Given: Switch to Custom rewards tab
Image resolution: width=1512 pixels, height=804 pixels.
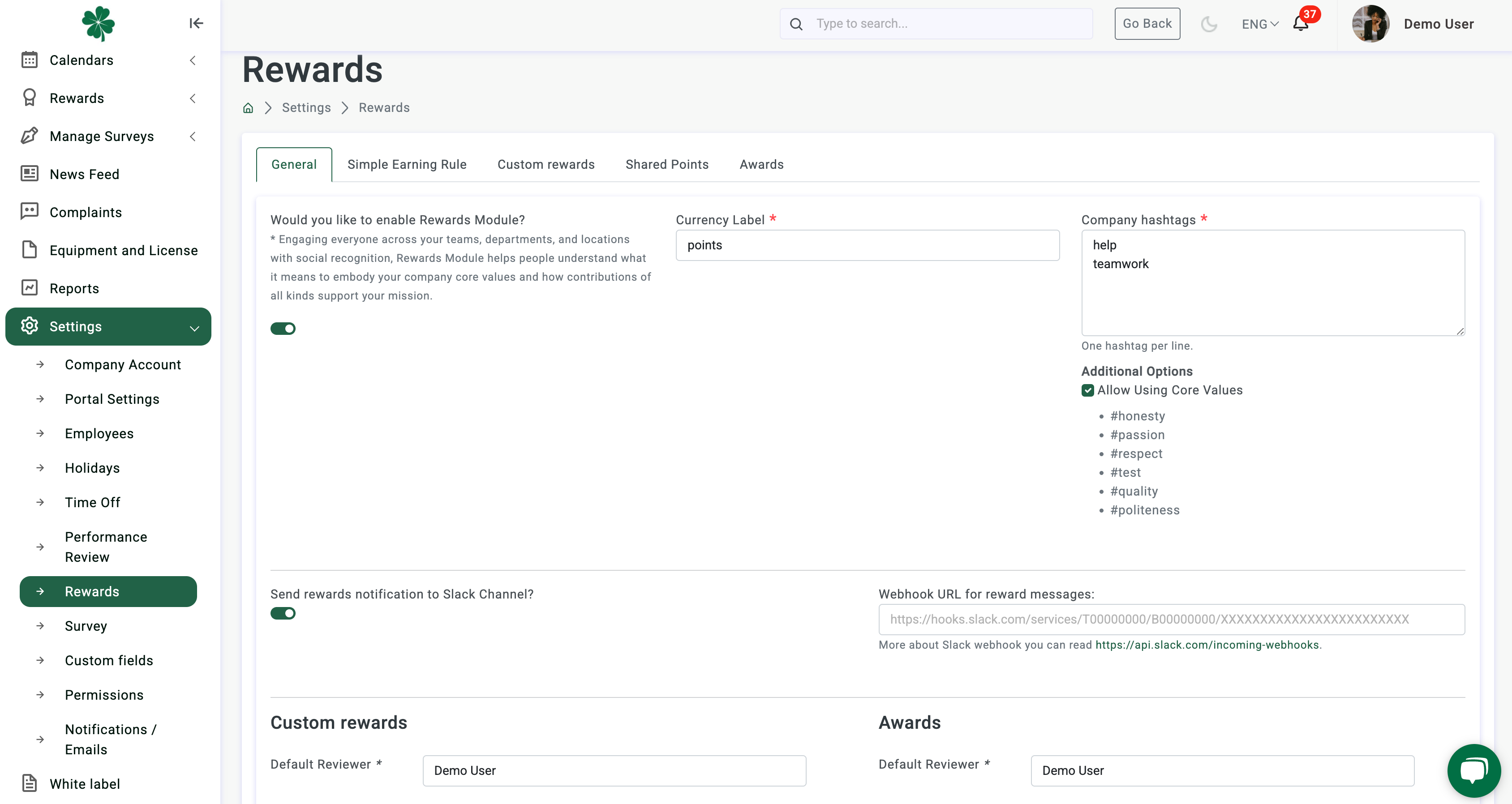Looking at the screenshot, I should coord(546,165).
